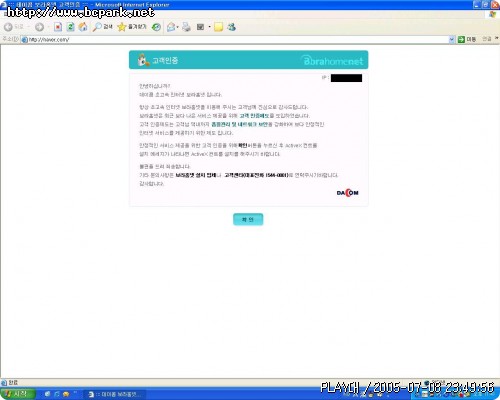
Task: Click the customer authentication header icon
Action: [143, 60]
